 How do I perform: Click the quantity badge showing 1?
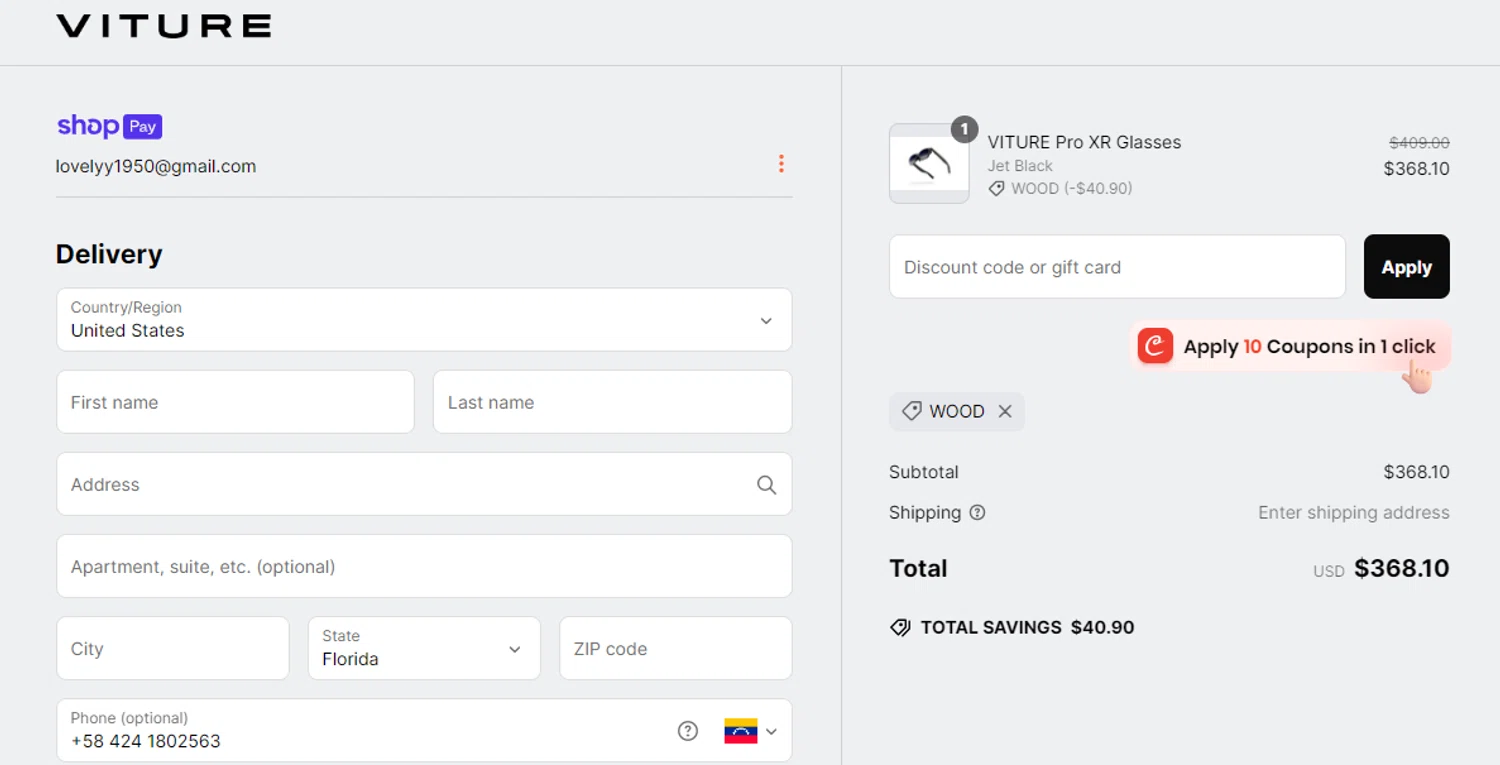964,129
